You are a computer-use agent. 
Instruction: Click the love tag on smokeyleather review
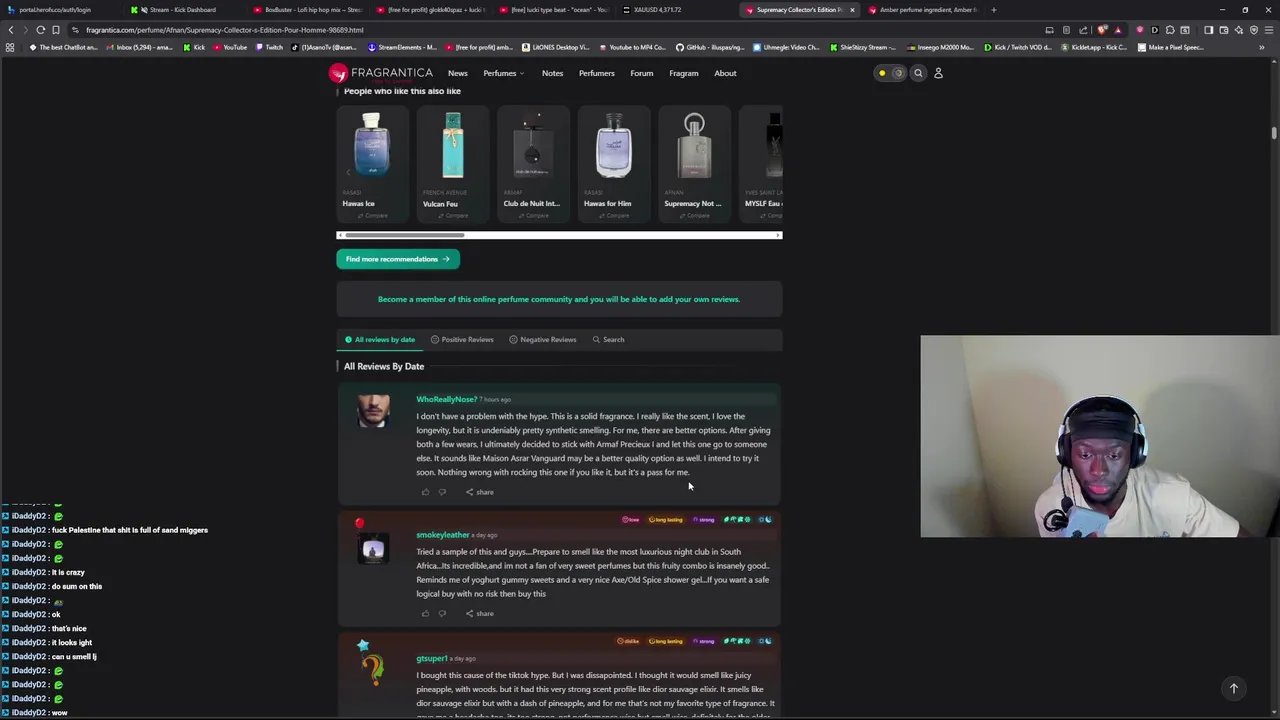(631, 520)
